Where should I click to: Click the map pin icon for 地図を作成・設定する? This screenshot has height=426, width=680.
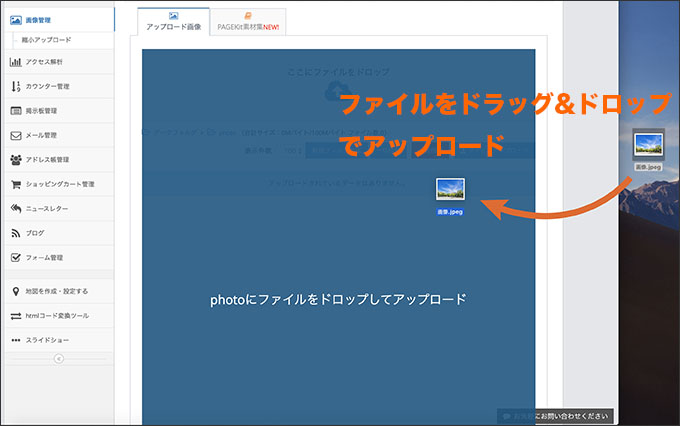coord(16,291)
